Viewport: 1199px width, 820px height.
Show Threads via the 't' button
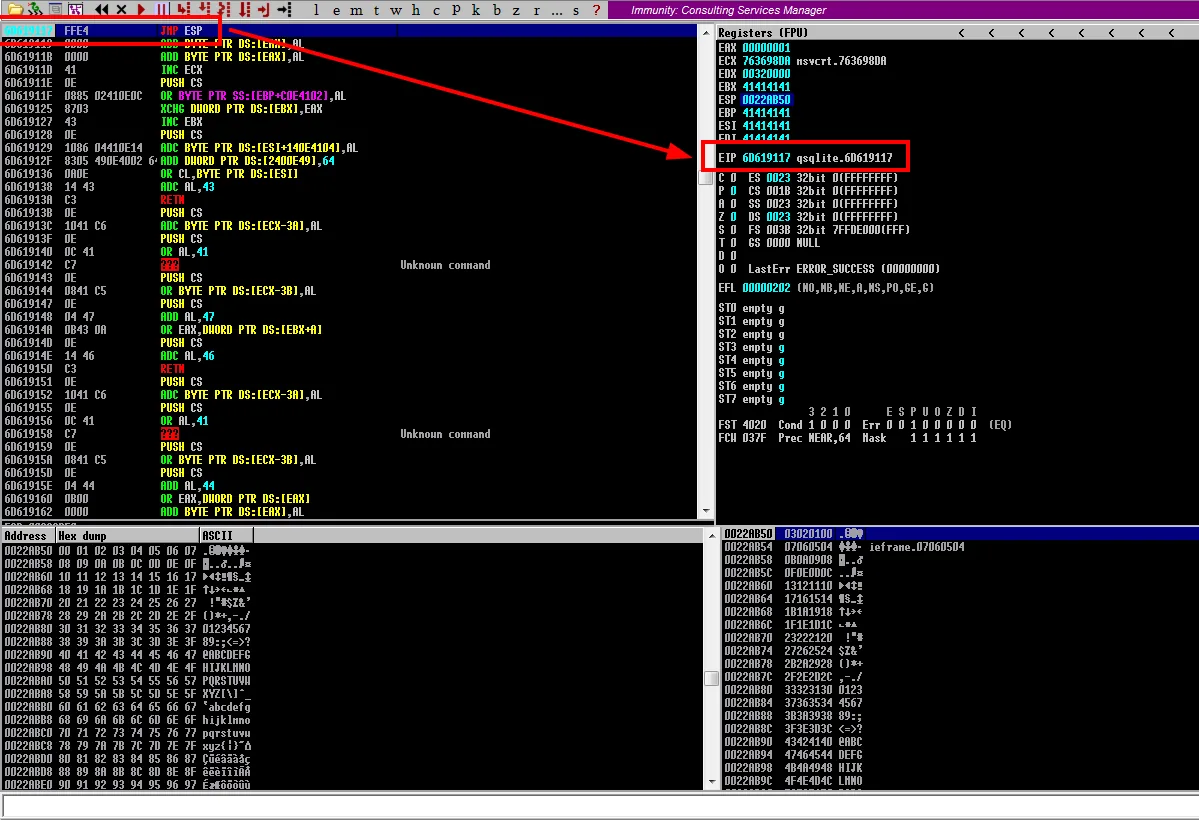(376, 10)
